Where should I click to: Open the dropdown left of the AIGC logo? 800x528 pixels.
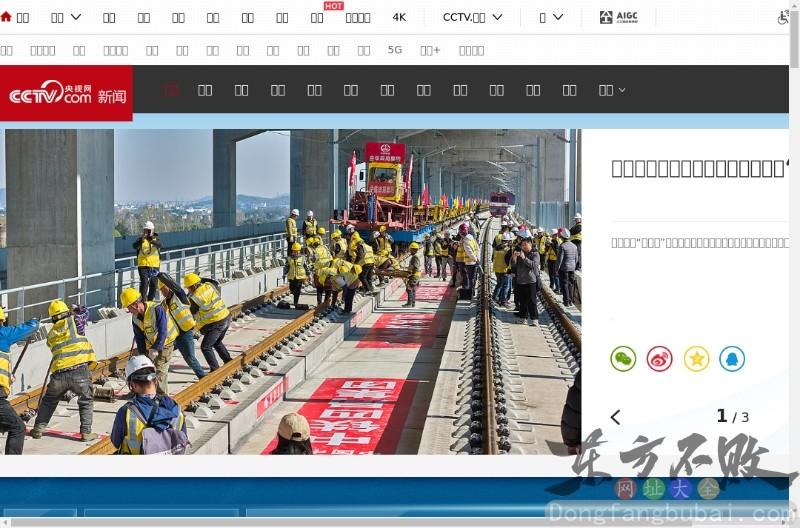point(551,17)
